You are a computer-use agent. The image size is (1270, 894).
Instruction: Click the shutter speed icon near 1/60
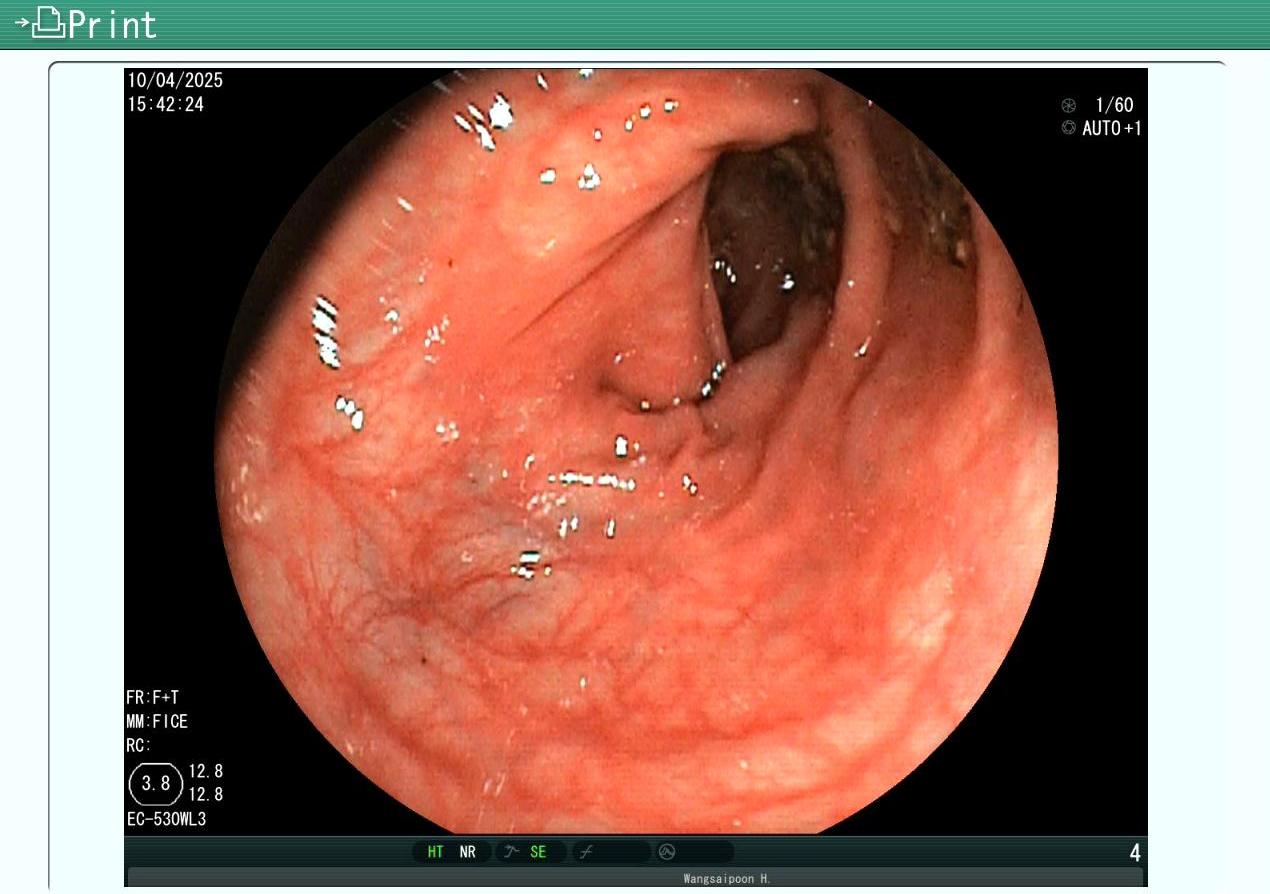point(1069,105)
